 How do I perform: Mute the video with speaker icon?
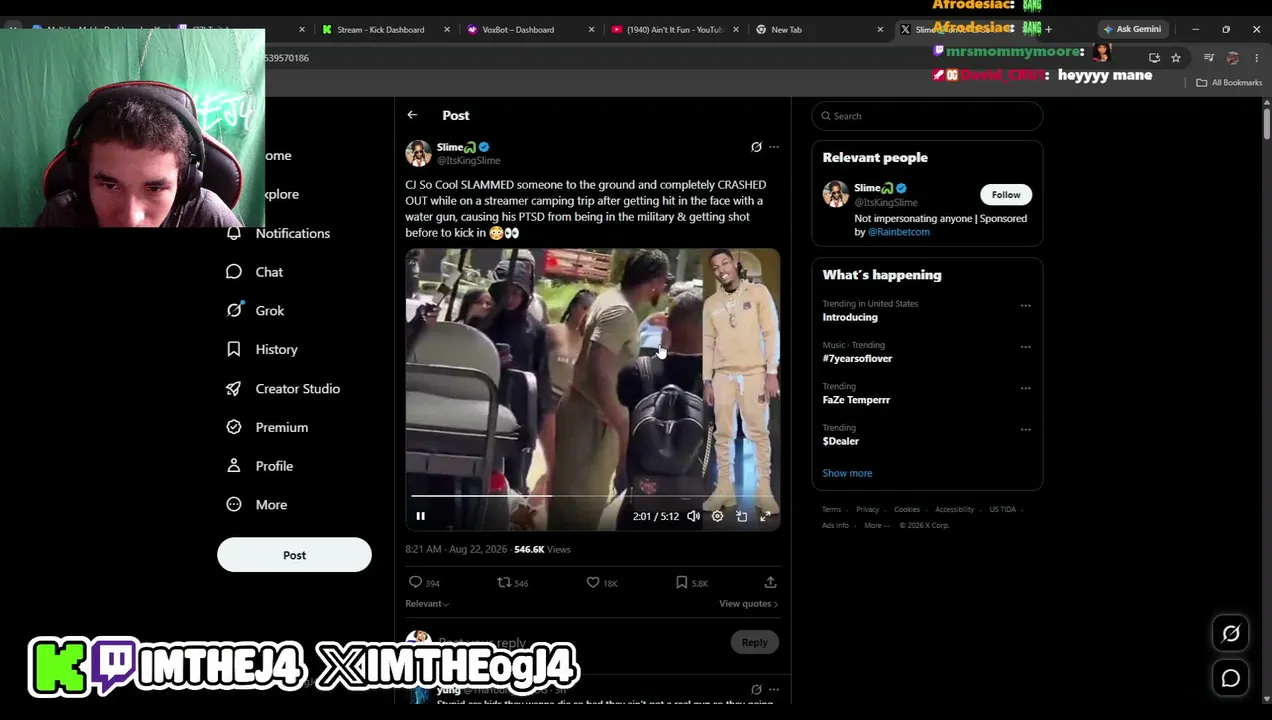693,516
